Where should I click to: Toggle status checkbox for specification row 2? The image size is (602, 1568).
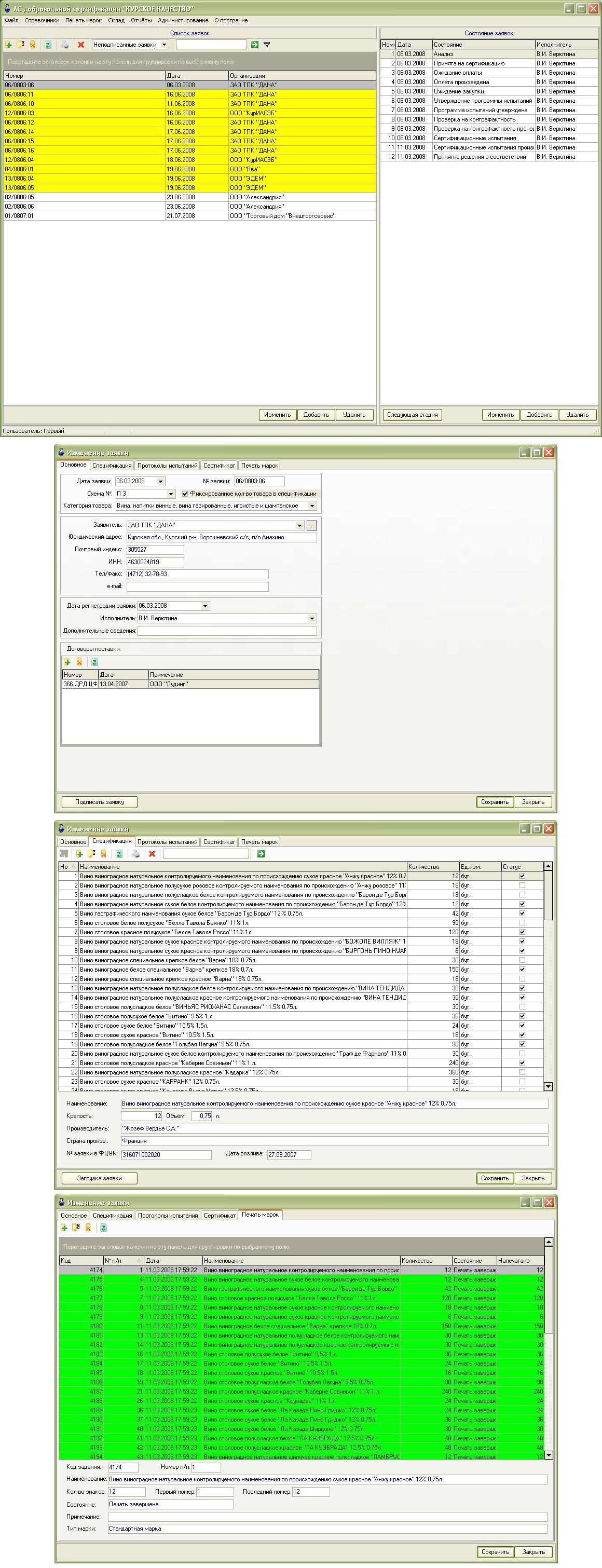(x=522, y=885)
